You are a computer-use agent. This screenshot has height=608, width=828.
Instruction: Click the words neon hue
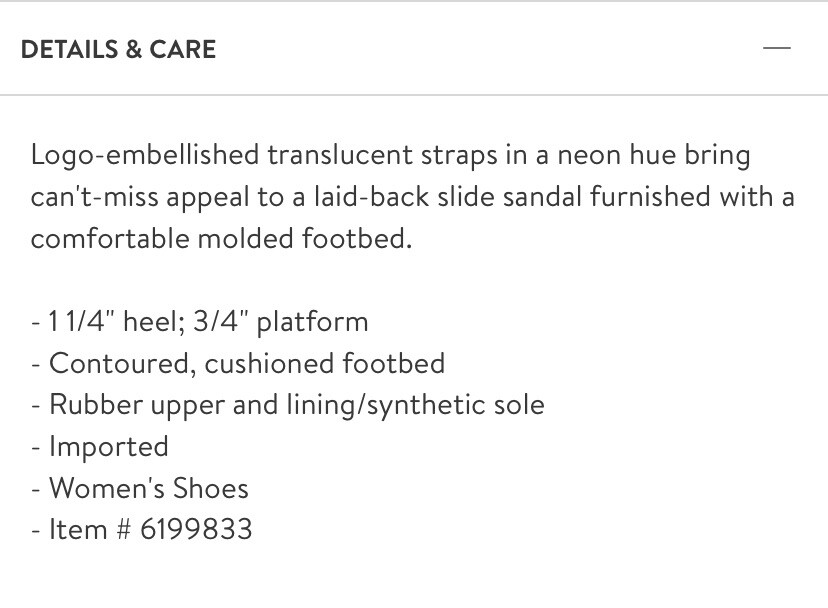(x=617, y=155)
